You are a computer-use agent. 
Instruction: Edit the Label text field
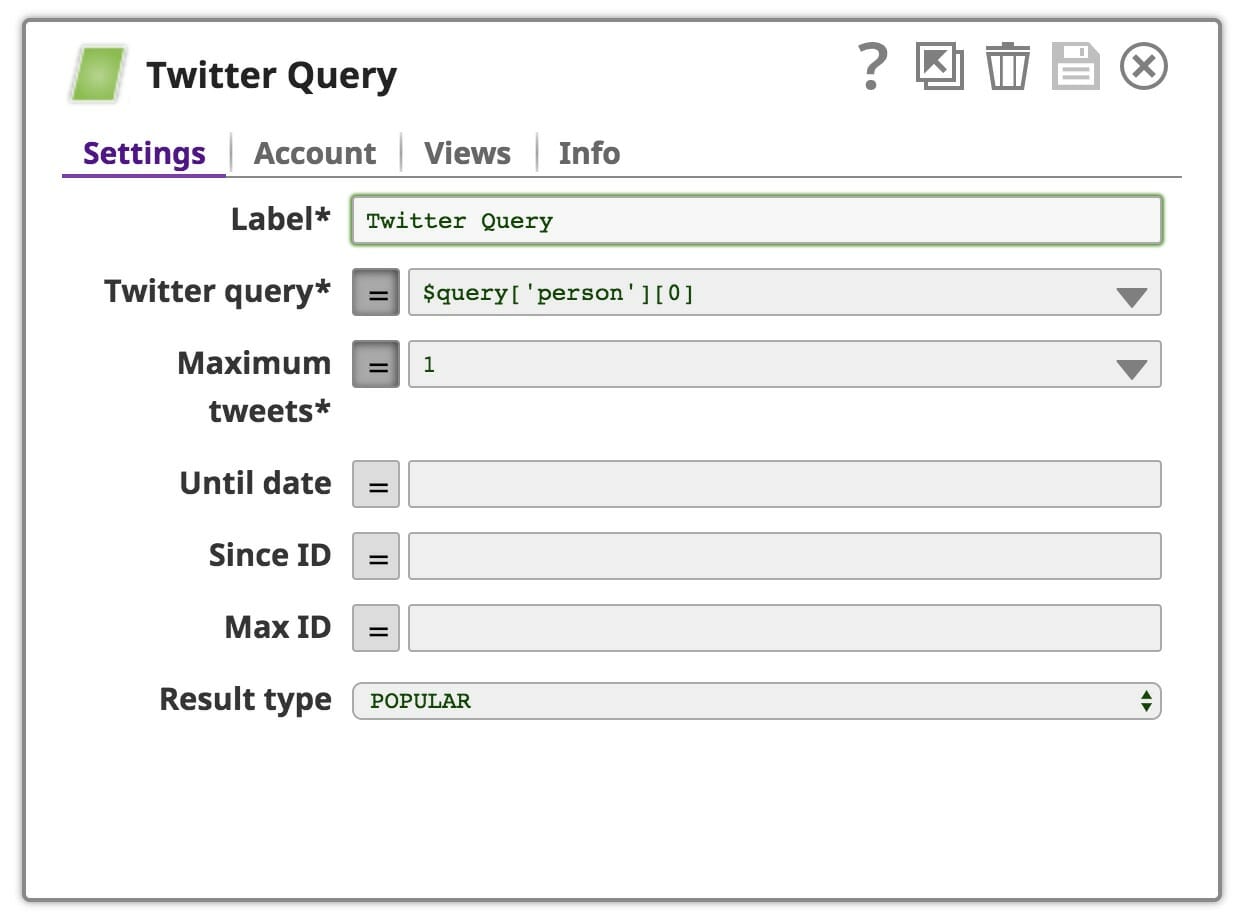click(757, 220)
